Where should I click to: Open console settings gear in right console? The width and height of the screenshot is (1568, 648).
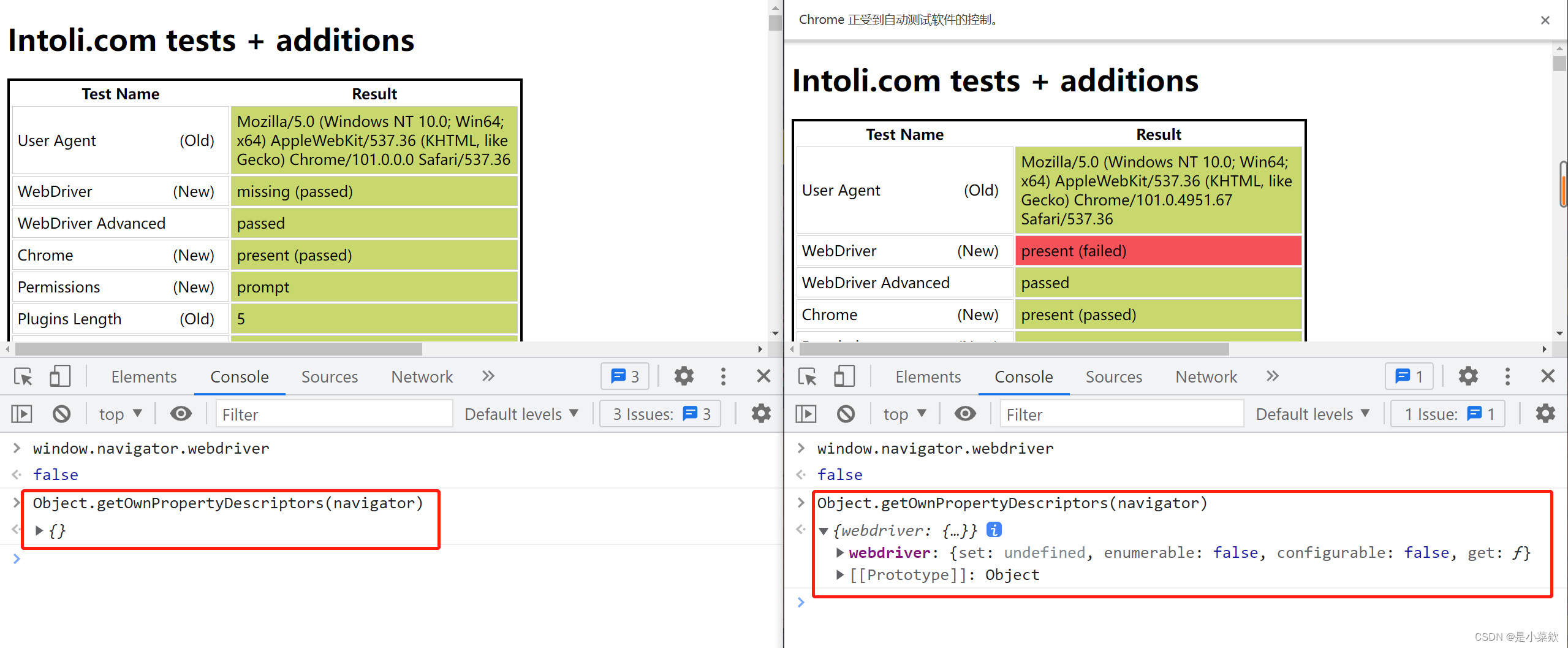[1545, 414]
